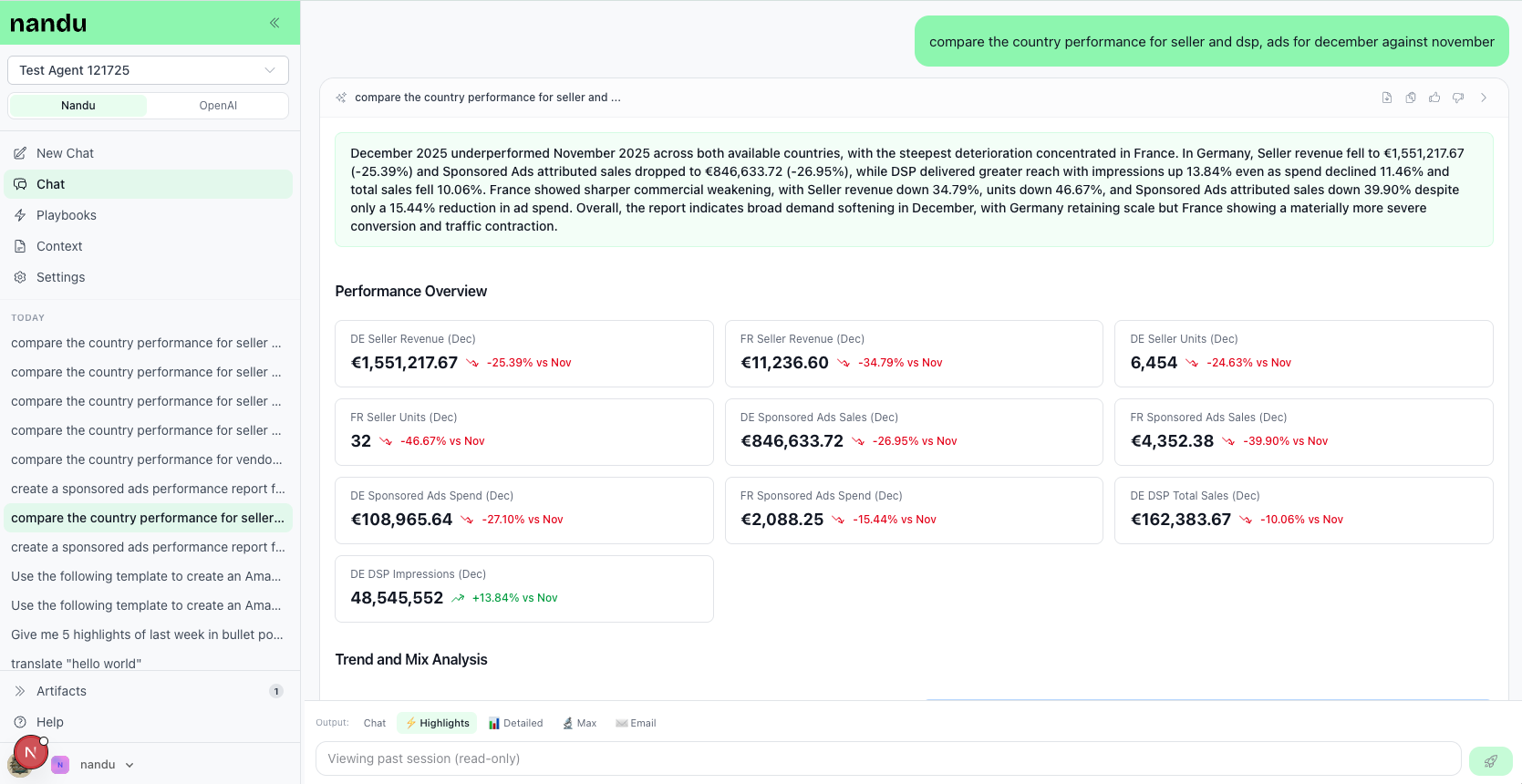
Task: Open the "translate hello world" chat
Action: 77,663
